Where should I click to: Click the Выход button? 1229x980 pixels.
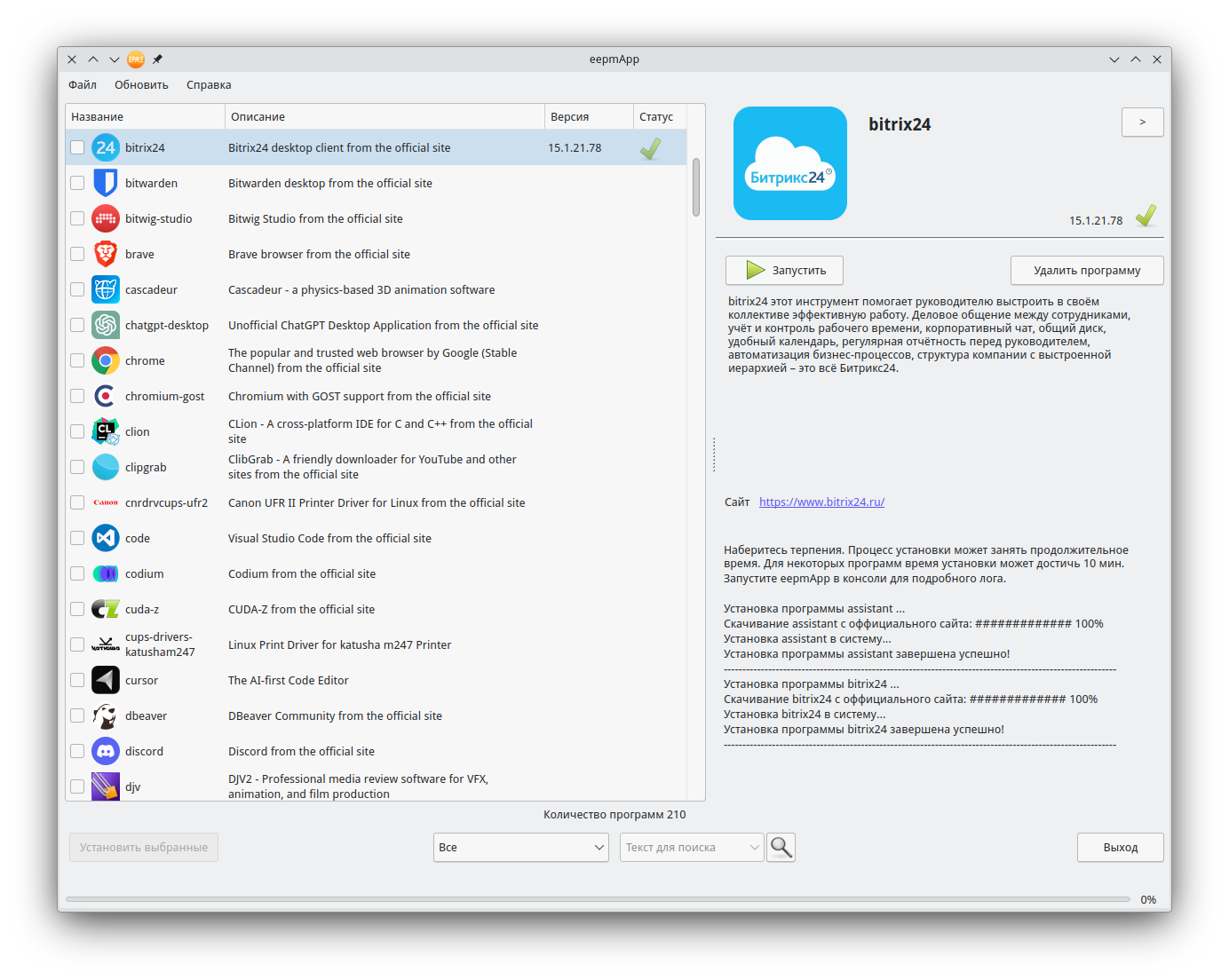[x=1121, y=847]
